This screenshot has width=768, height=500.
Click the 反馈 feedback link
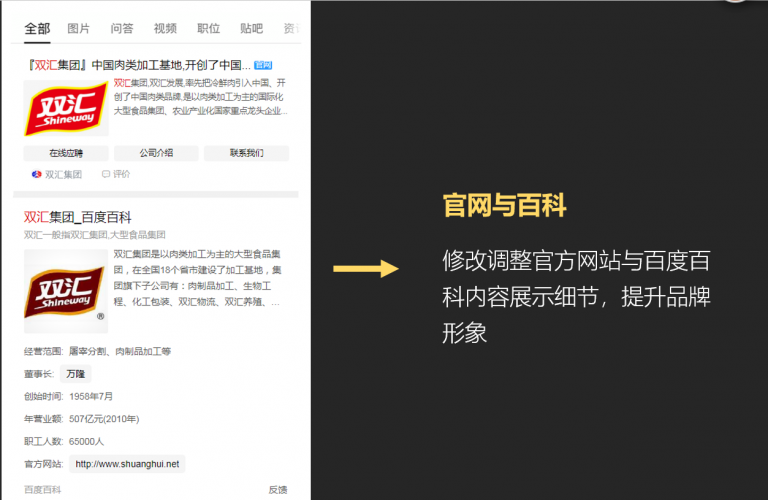coord(278,490)
